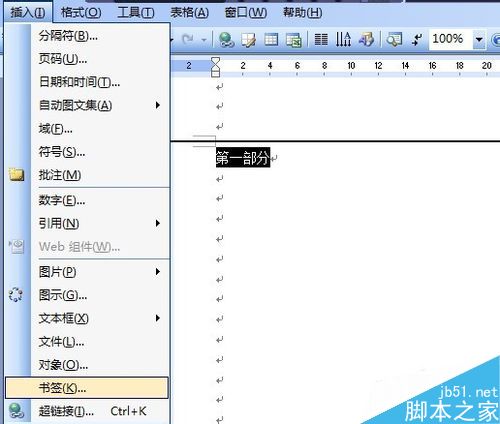Image resolution: width=500 pixels, height=424 pixels.
Task: Expand the 文本框(X) submenu
Action: point(87,318)
